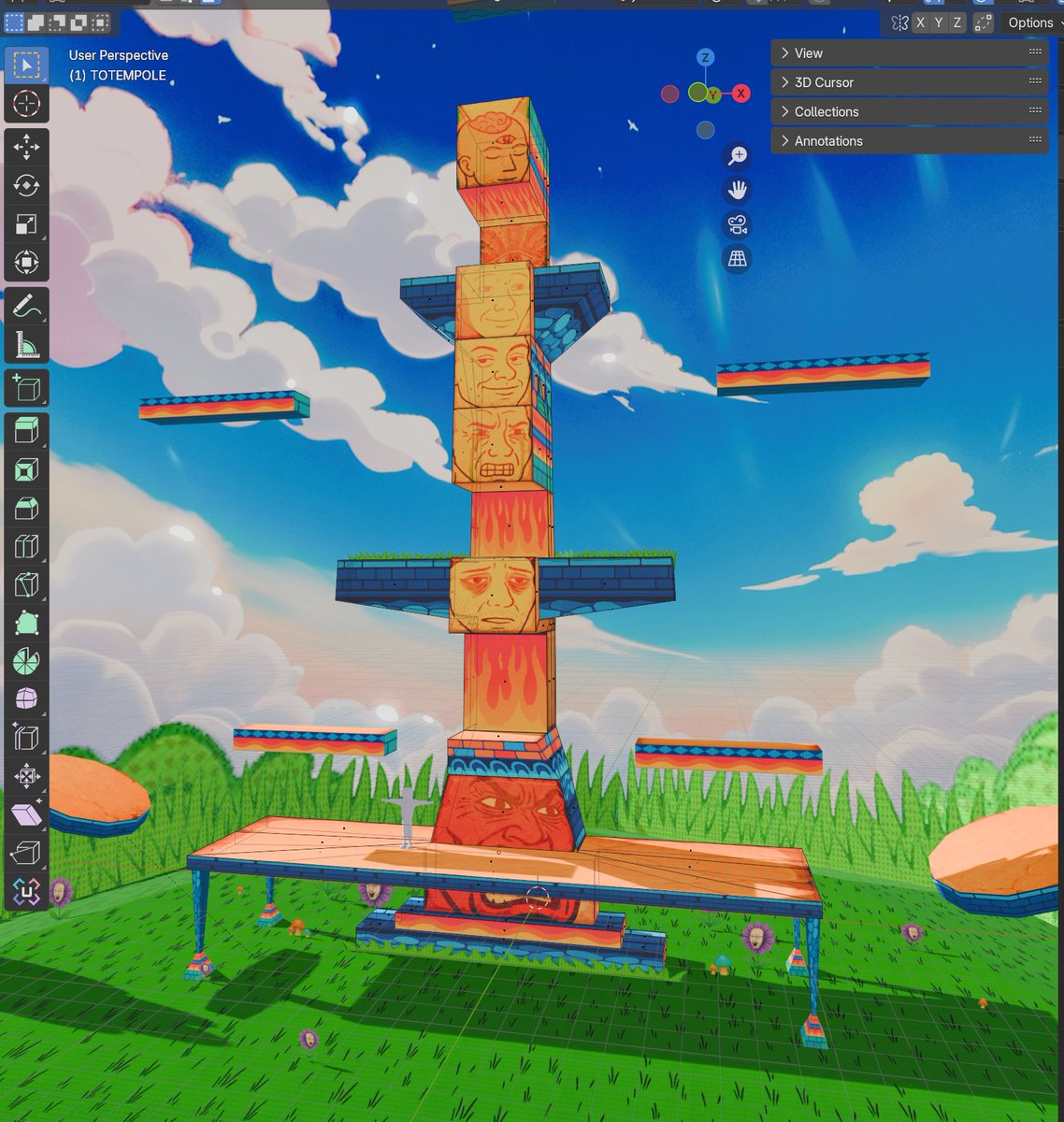Viewport: 1064px width, 1122px height.
Task: Snap view to red X axis gizmo
Action: (740, 93)
